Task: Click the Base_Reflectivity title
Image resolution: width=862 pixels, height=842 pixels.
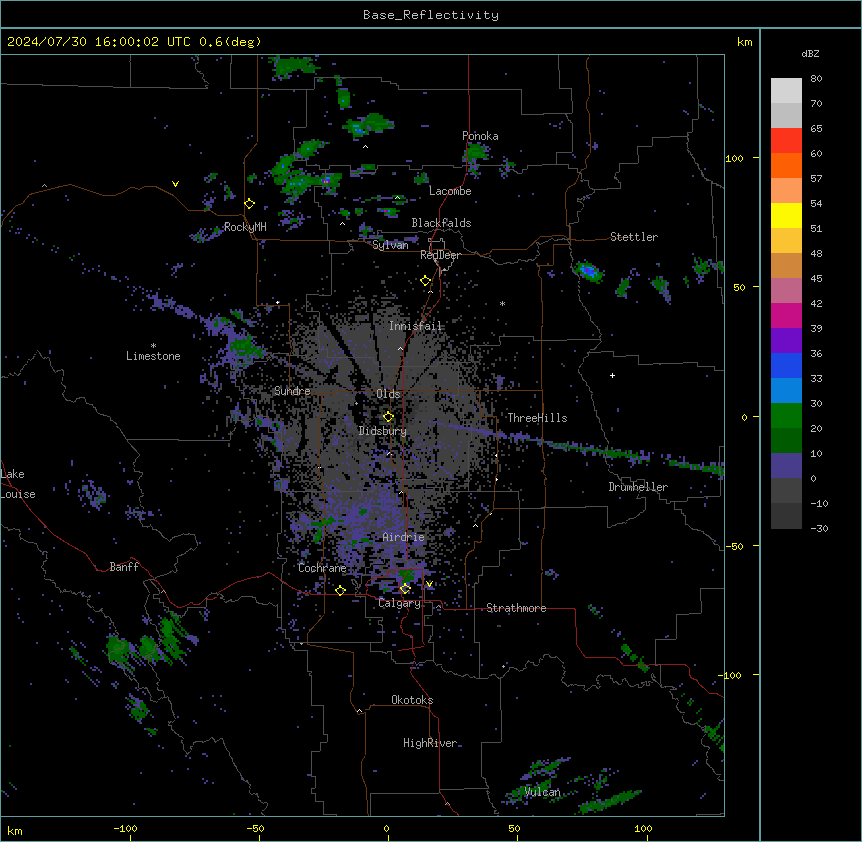Action: [431, 15]
